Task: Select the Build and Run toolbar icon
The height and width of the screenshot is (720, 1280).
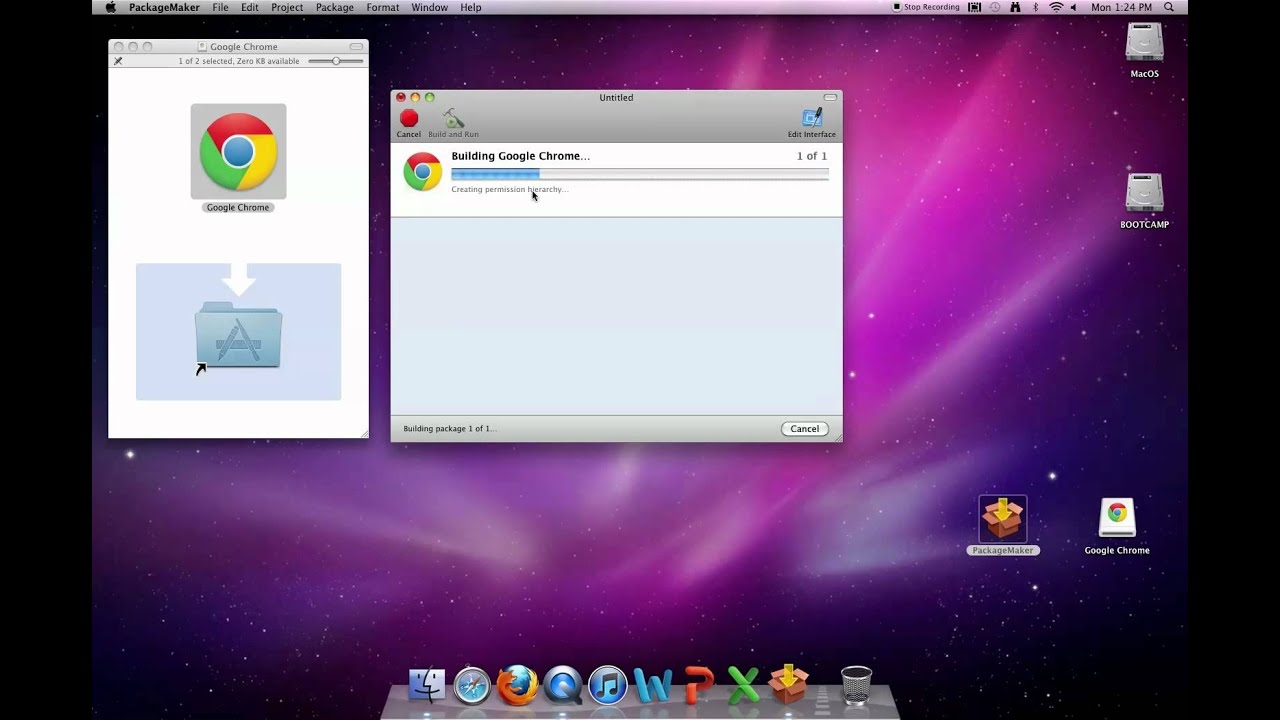Action: pyautogui.click(x=454, y=120)
